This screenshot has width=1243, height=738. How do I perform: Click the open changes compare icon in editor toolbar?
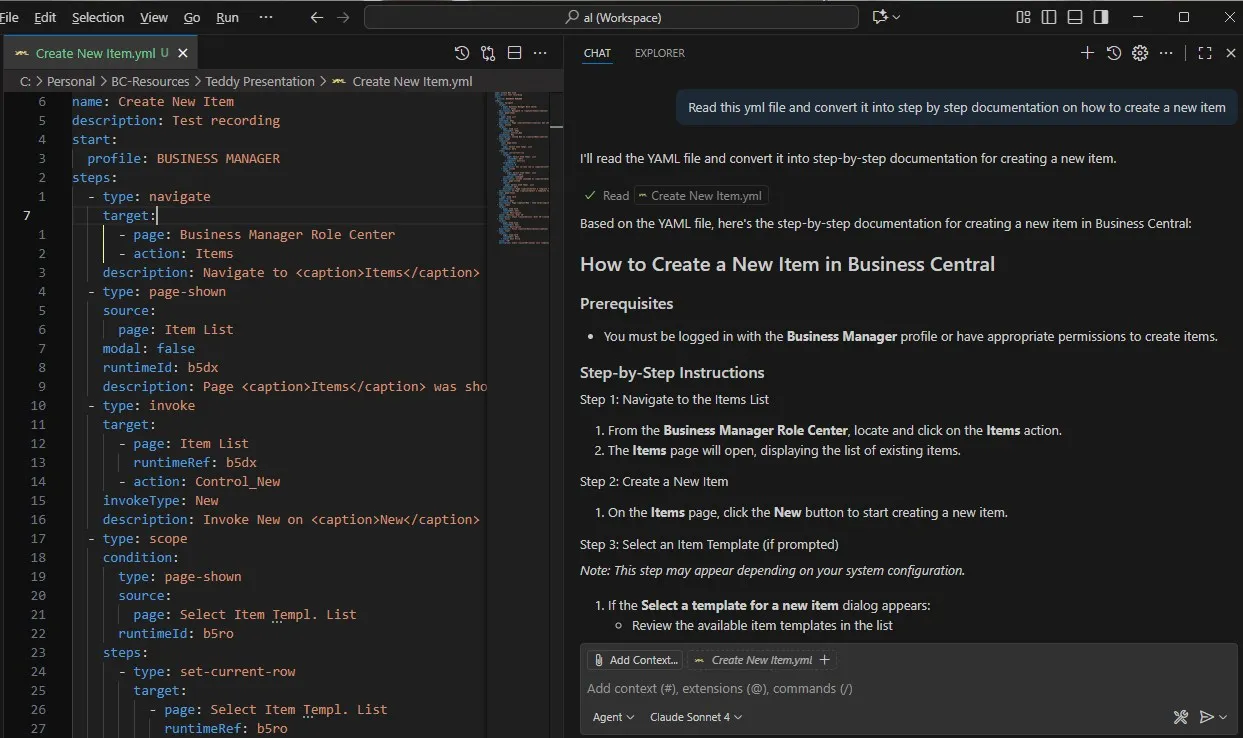point(488,53)
